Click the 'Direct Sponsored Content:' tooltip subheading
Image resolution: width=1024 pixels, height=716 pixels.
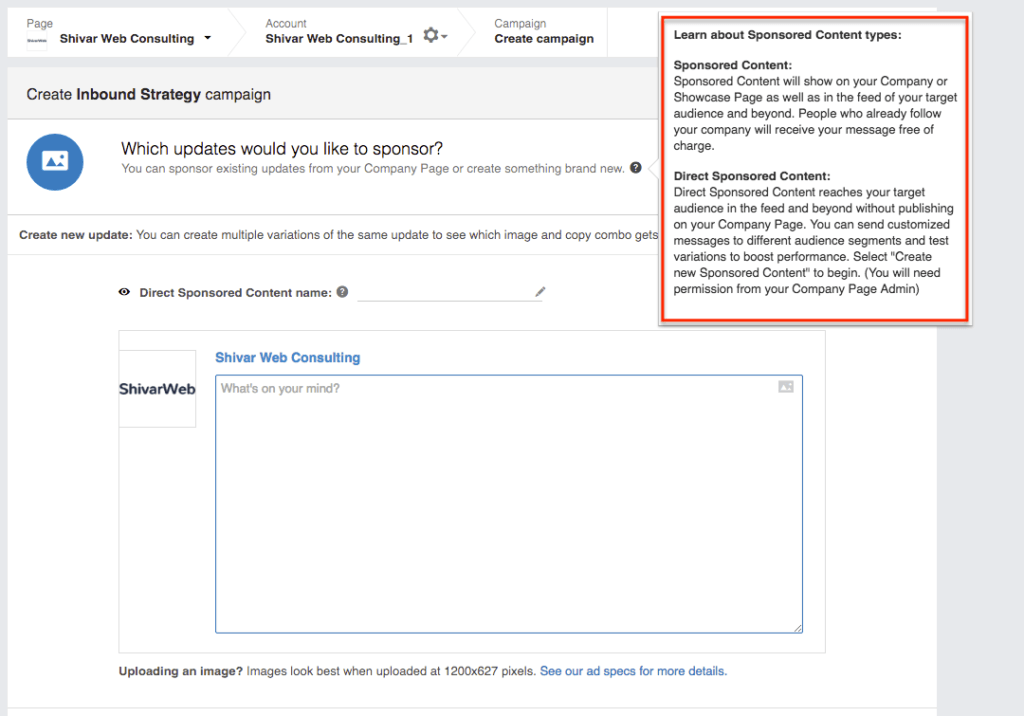tap(752, 176)
